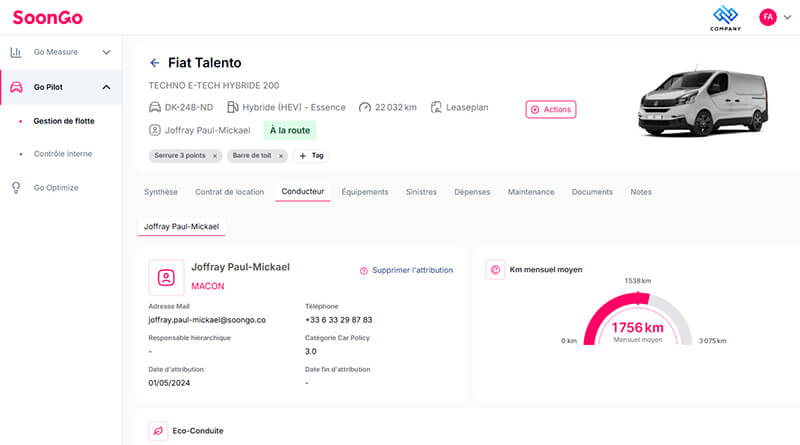This screenshot has height=445, width=800.
Task: Click the Go Measure chart icon
Action: click(x=16, y=52)
